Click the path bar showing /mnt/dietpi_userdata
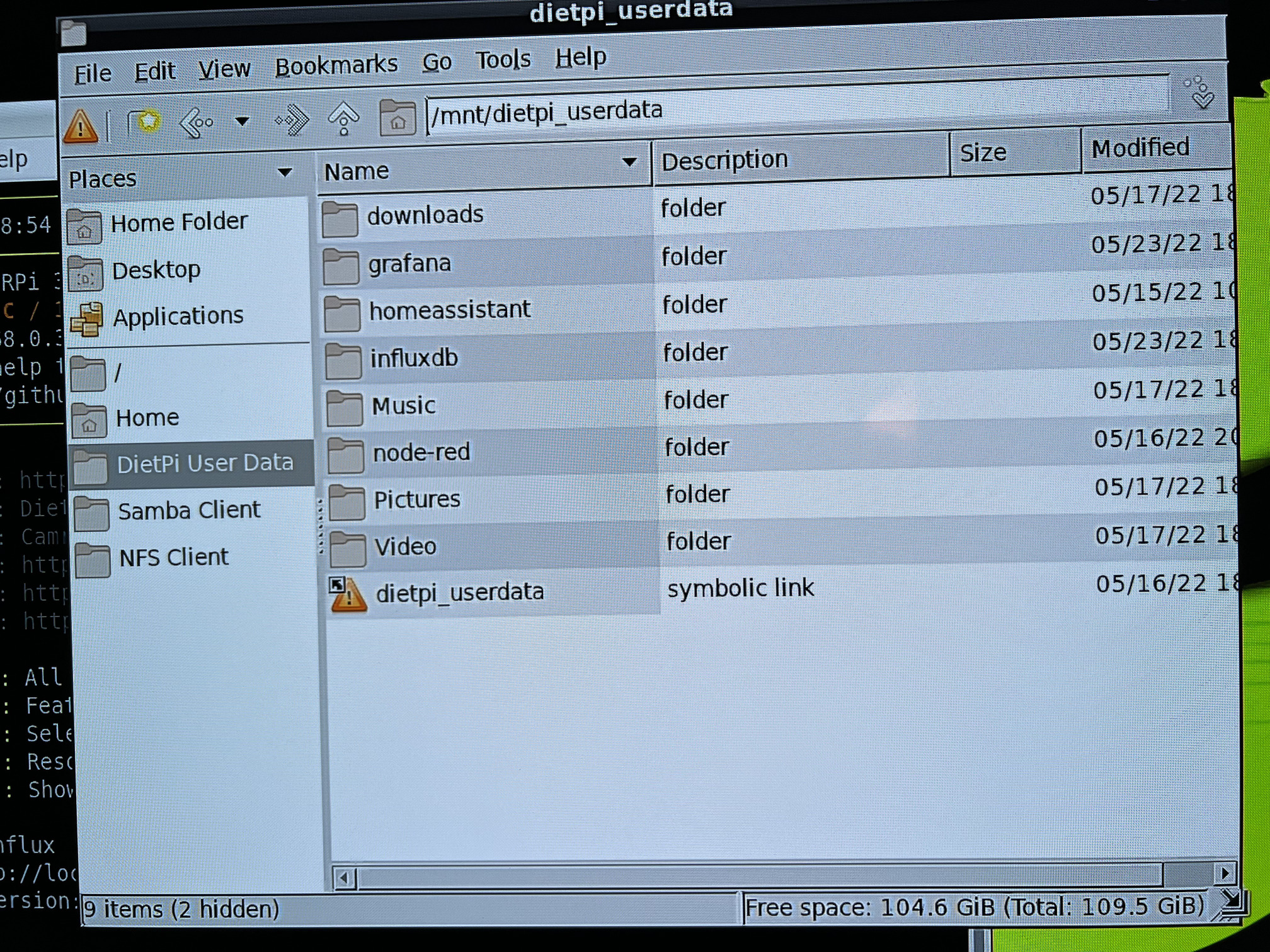This screenshot has width=1270, height=952. 798,106
